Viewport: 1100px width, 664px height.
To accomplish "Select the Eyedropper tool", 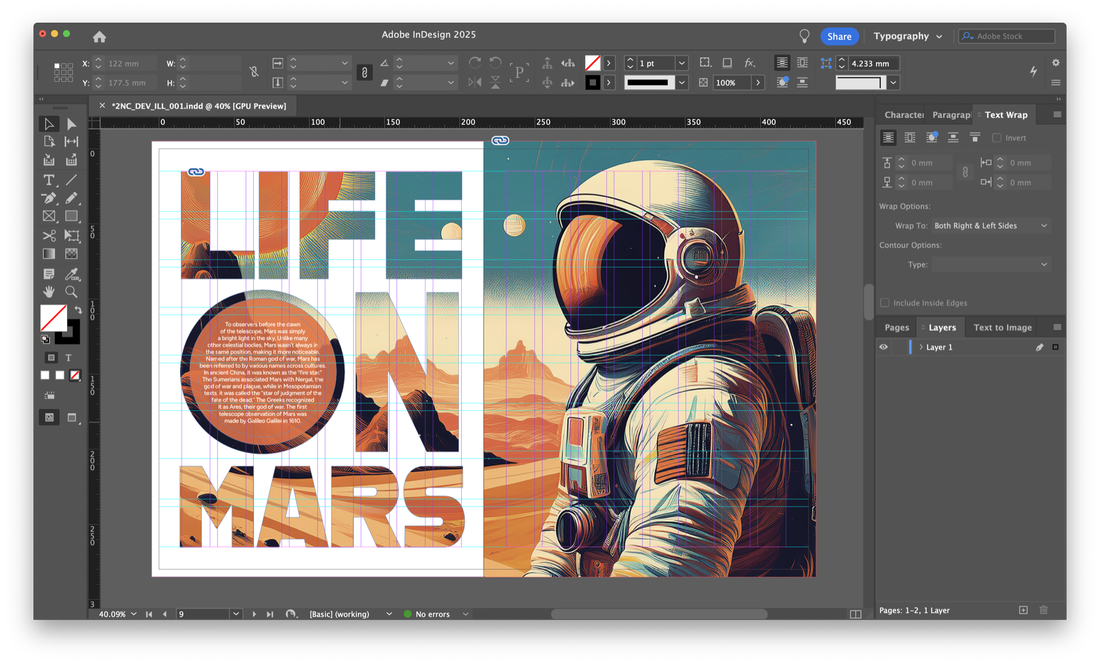I will [x=72, y=273].
